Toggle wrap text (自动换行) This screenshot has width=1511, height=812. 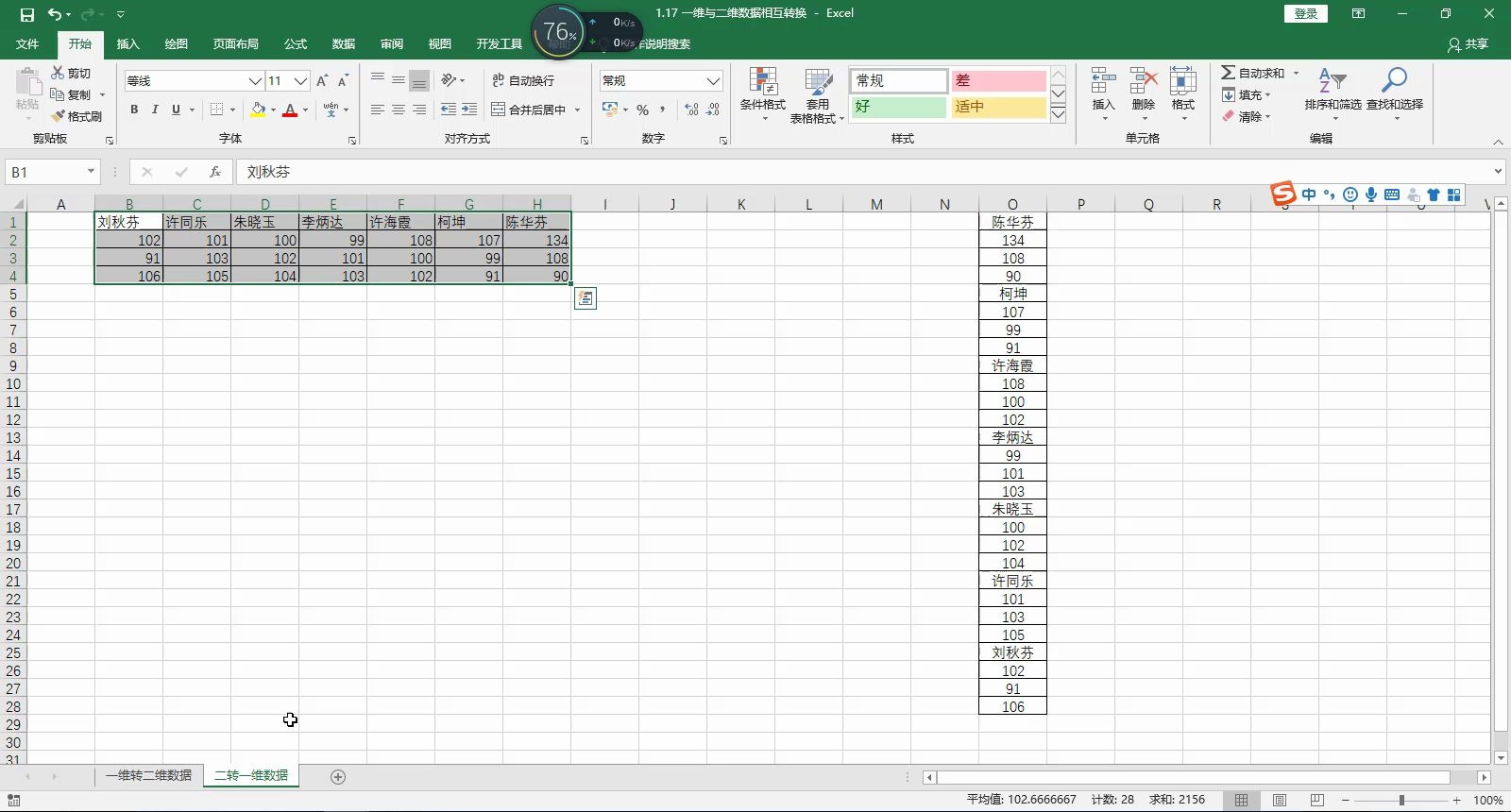pyautogui.click(x=523, y=80)
